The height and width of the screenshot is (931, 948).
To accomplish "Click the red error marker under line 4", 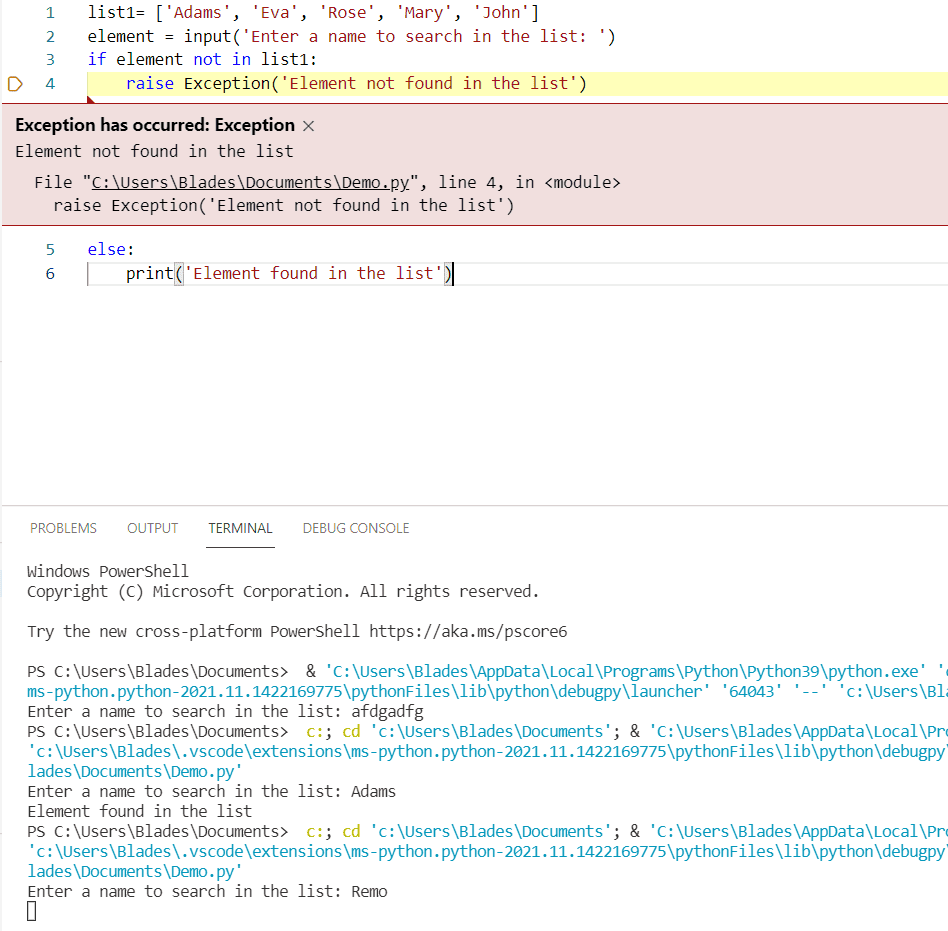I will pos(90,97).
